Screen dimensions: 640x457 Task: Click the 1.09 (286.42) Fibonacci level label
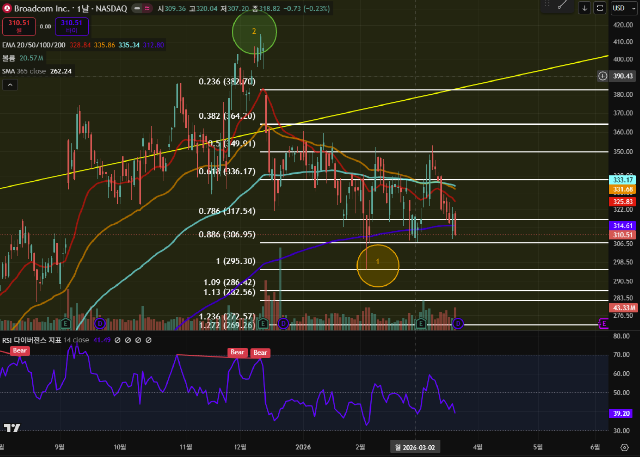click(x=229, y=282)
